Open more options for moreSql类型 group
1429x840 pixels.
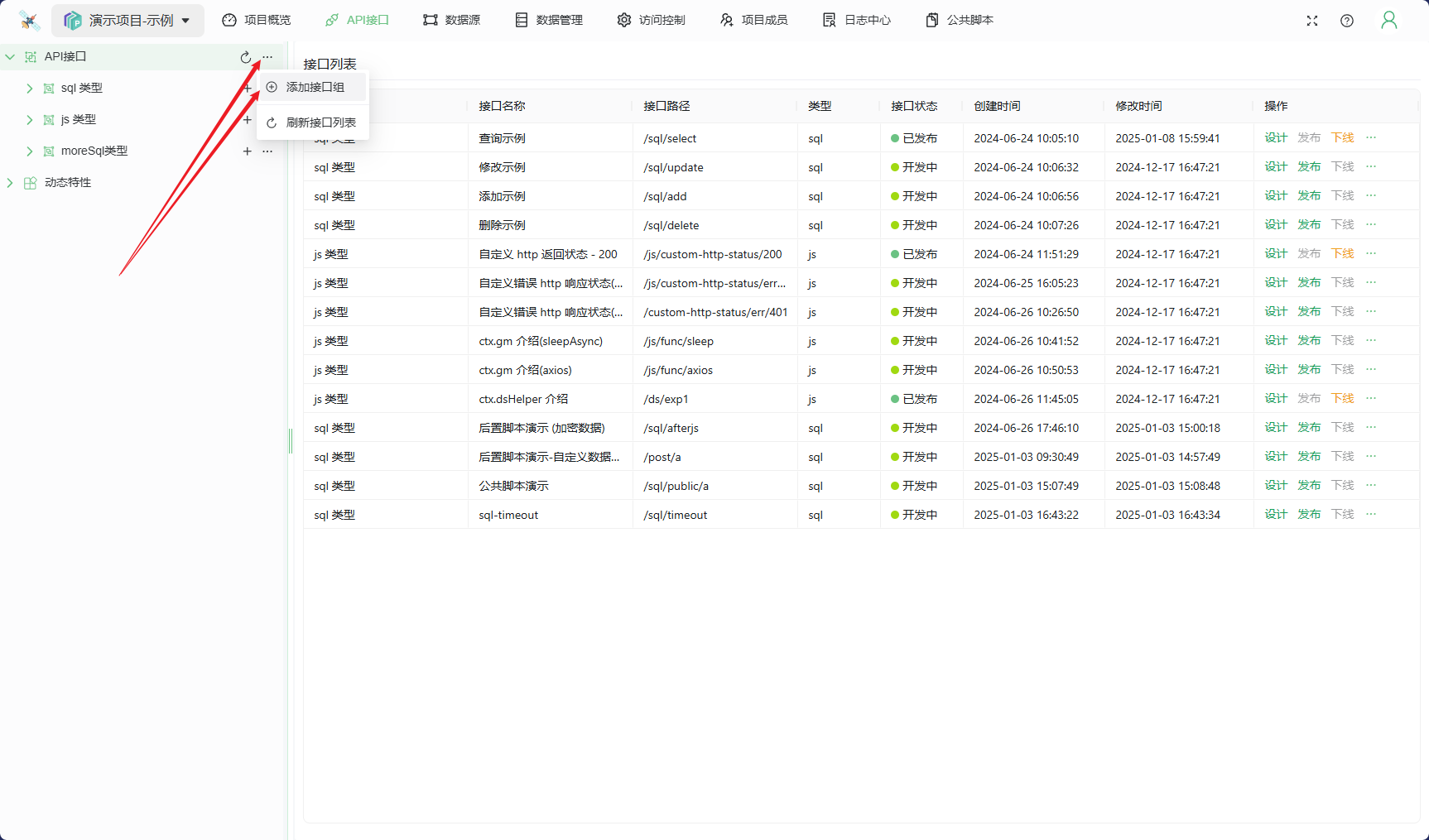pyautogui.click(x=267, y=151)
